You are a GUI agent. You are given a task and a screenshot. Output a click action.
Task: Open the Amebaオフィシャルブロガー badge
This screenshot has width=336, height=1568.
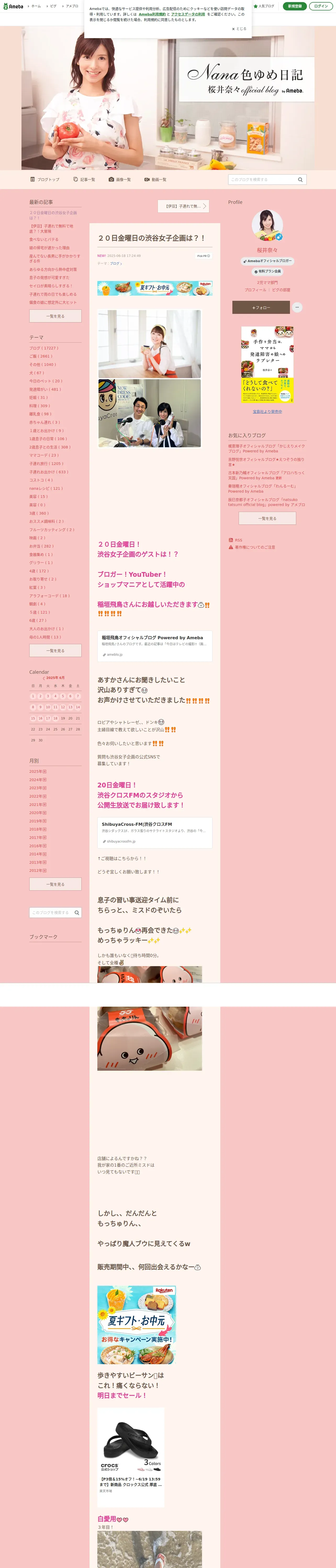point(267,261)
